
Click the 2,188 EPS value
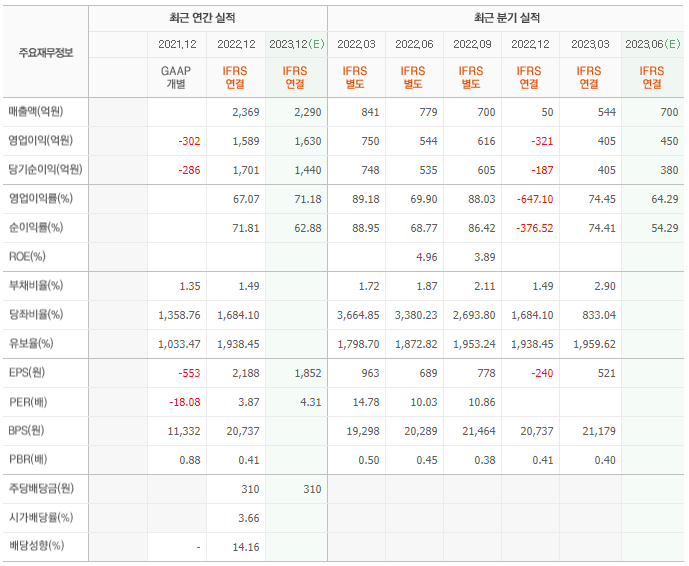tap(246, 374)
